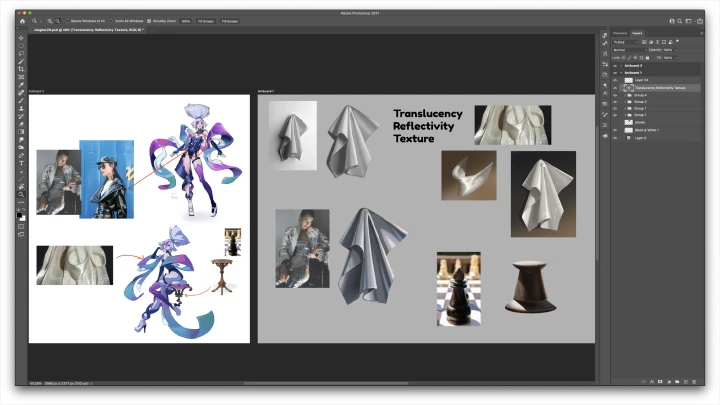720x405 pixels.
Task: Select the Hand tool
Action: (21, 186)
